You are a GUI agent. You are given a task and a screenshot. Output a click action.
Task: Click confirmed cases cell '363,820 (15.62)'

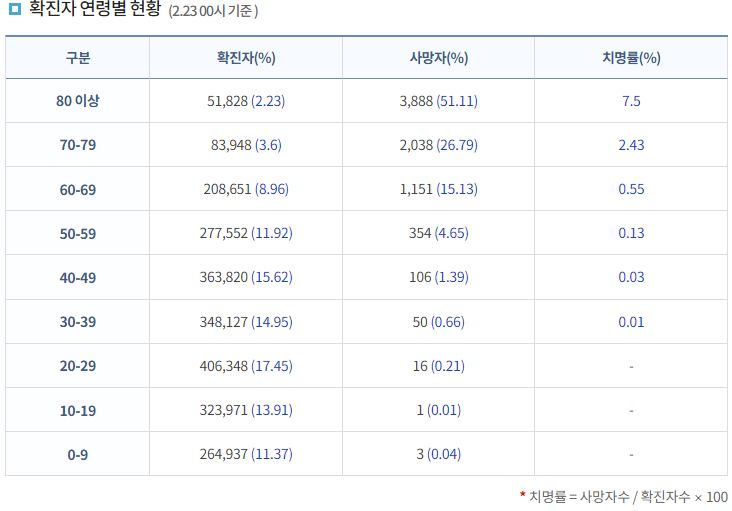246,277
